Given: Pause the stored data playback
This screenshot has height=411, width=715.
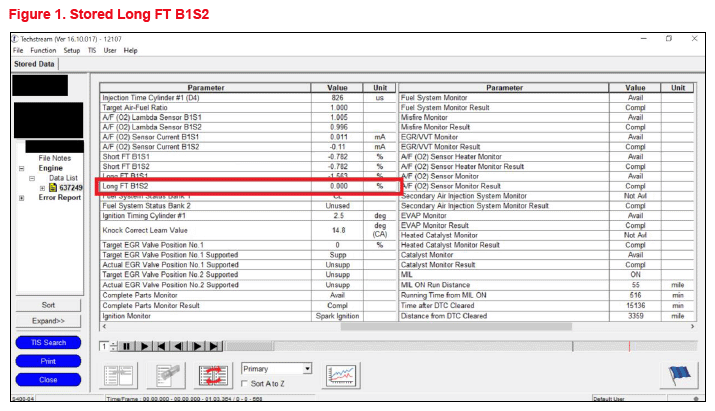Looking at the screenshot, I should [x=126, y=346].
